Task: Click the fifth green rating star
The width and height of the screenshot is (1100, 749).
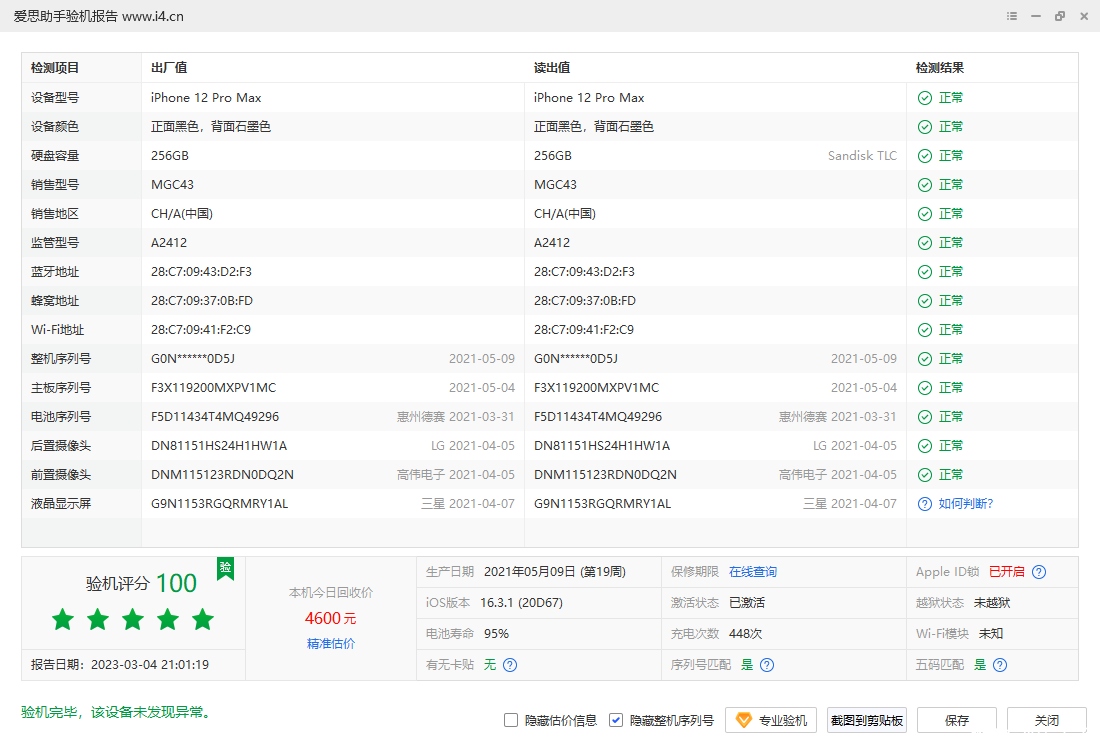Action: [x=203, y=619]
